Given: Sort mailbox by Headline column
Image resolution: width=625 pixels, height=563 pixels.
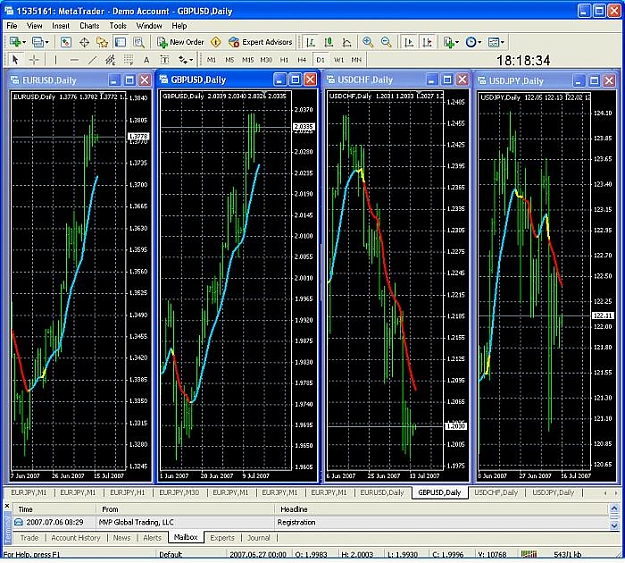Looking at the screenshot, I should click(x=440, y=509).
